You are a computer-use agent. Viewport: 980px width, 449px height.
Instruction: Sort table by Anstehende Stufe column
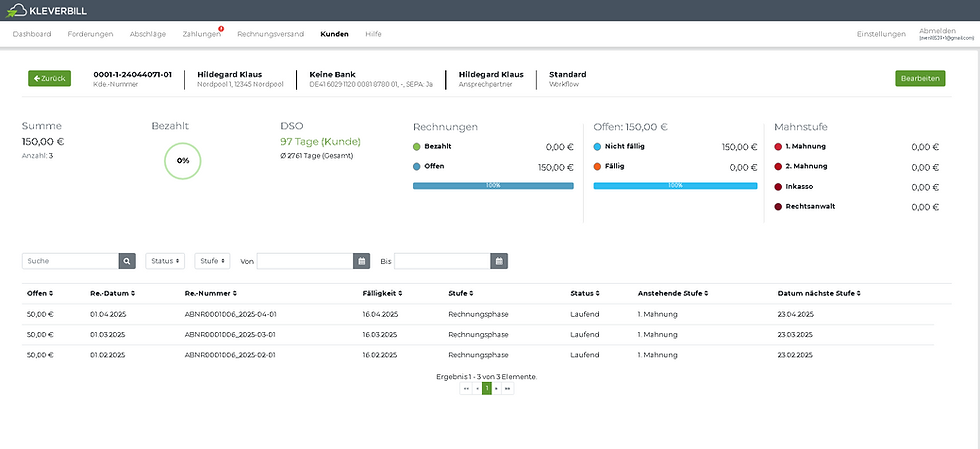pyautogui.click(x=672, y=293)
